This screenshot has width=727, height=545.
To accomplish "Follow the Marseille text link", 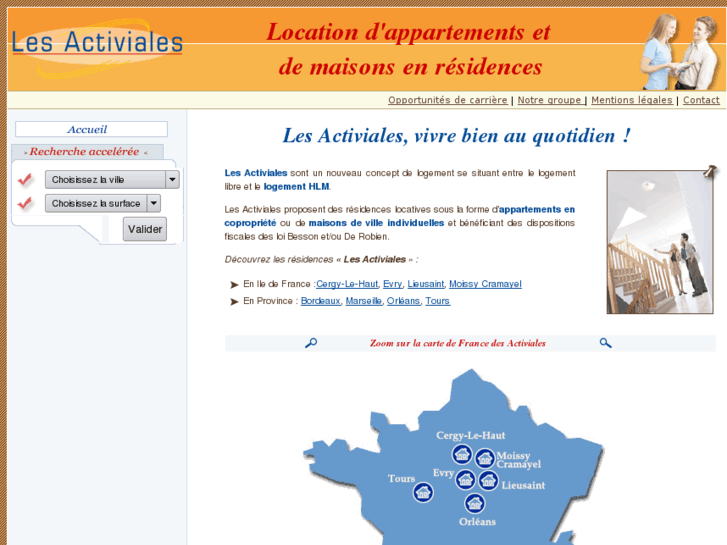I will 364,301.
